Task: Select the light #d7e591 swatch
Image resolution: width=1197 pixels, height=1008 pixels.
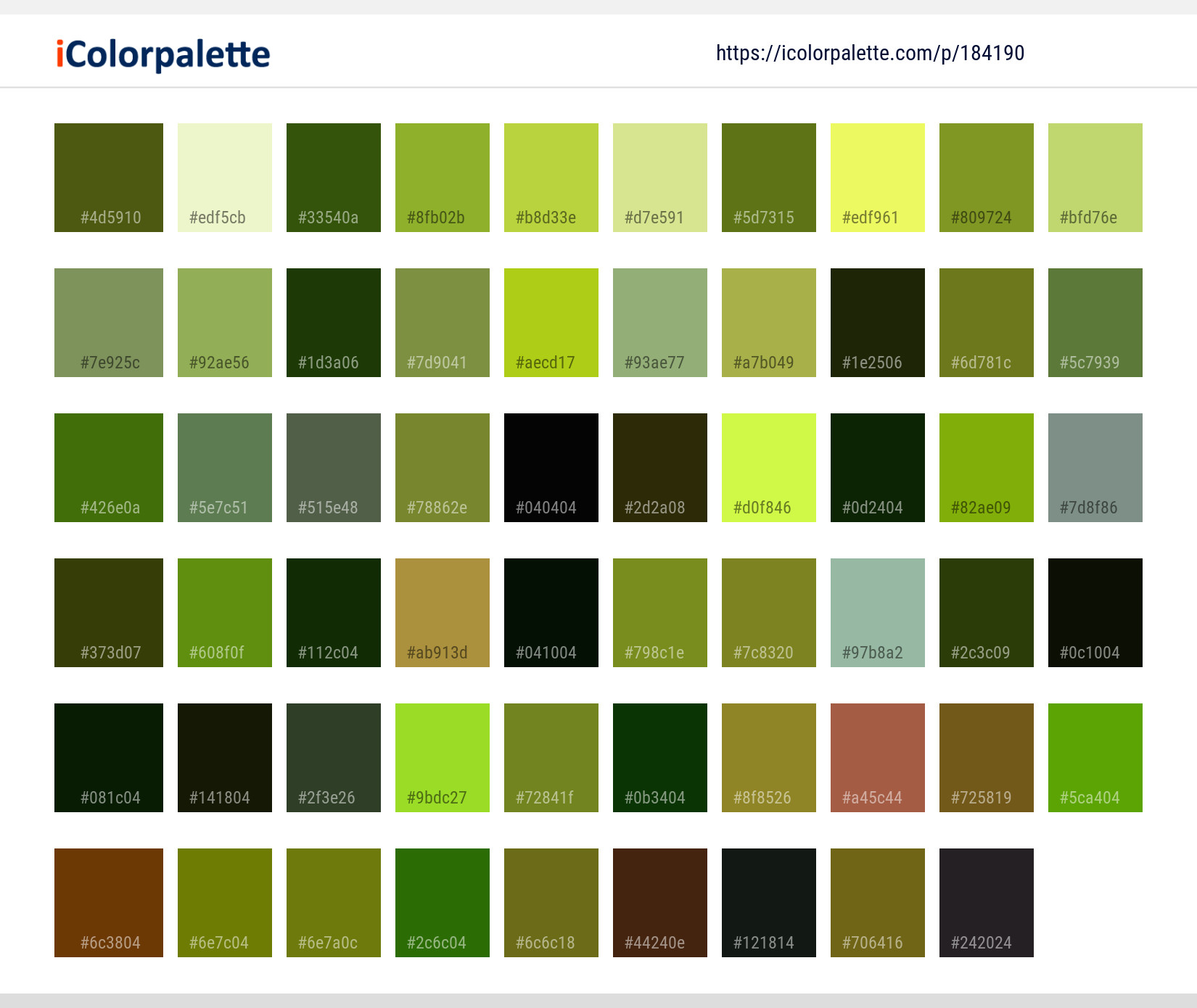Action: (x=660, y=178)
